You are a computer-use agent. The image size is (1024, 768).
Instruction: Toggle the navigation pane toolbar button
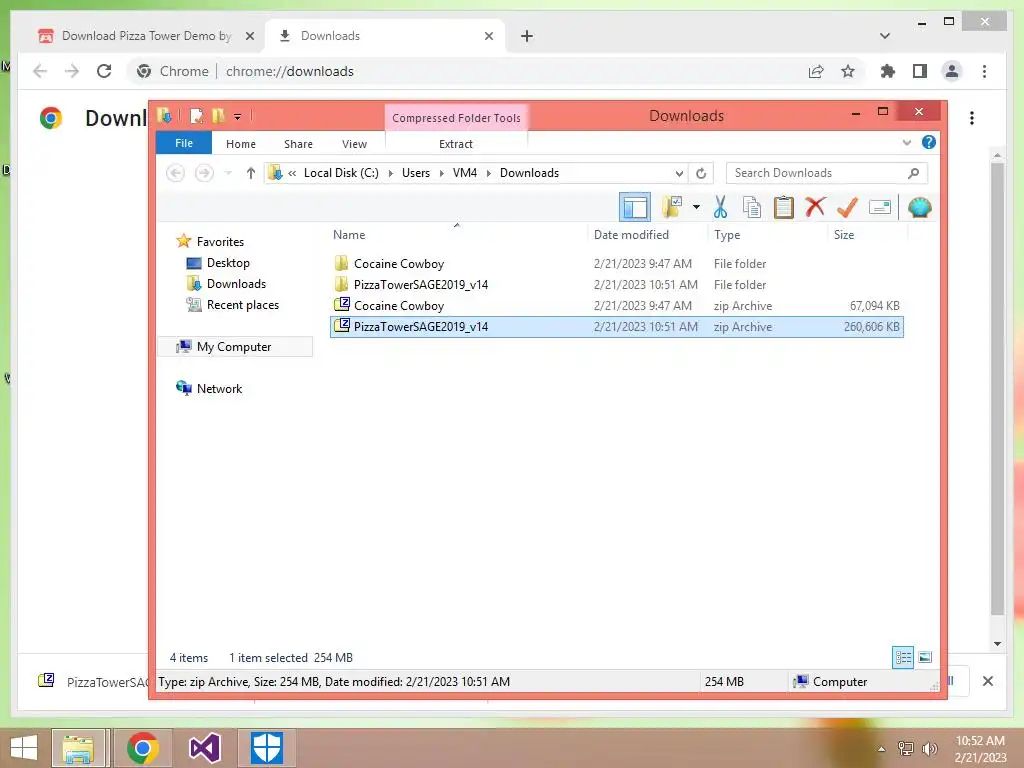click(634, 208)
